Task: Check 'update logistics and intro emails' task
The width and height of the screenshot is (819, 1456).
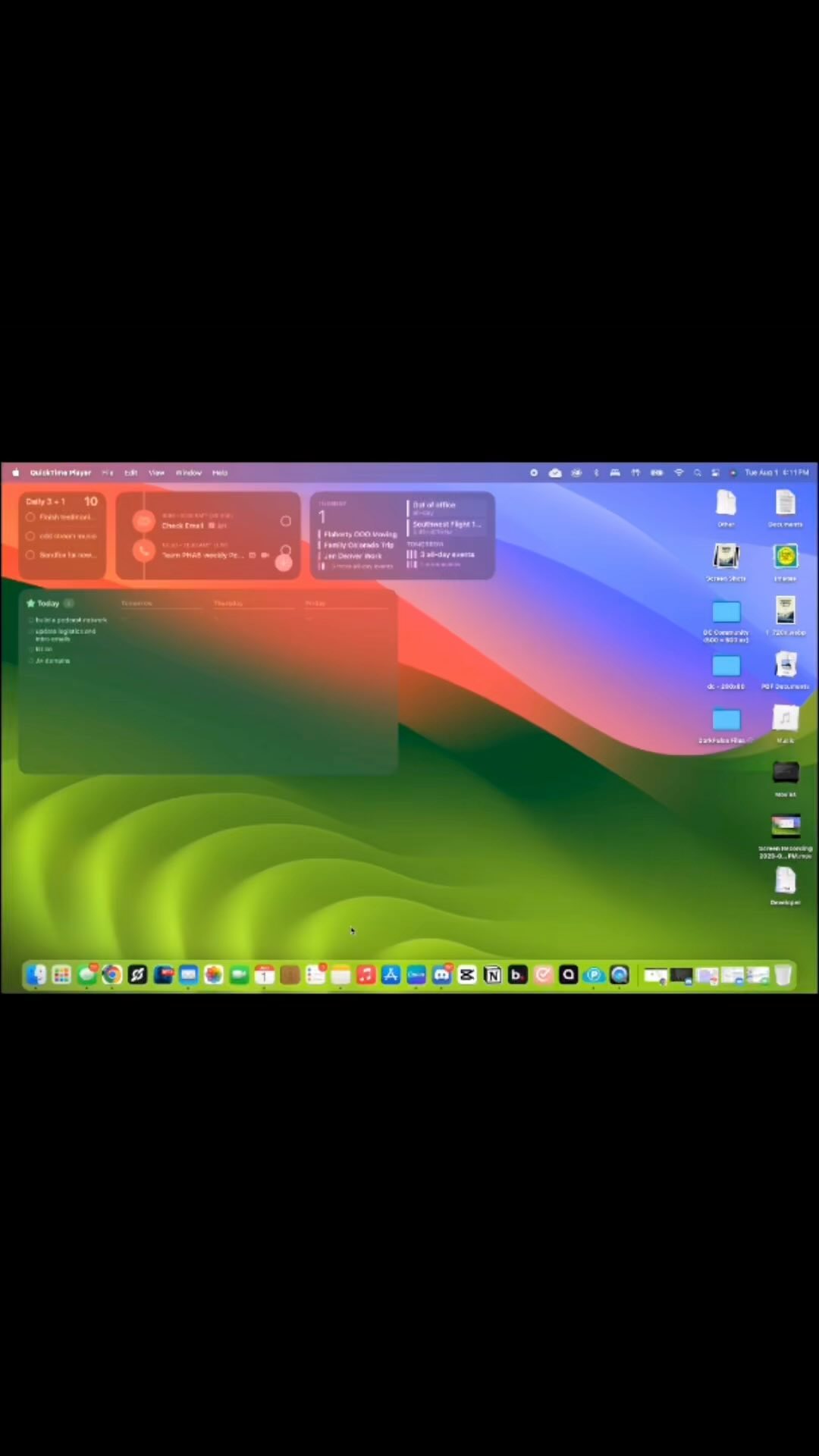Action: pos(31,631)
